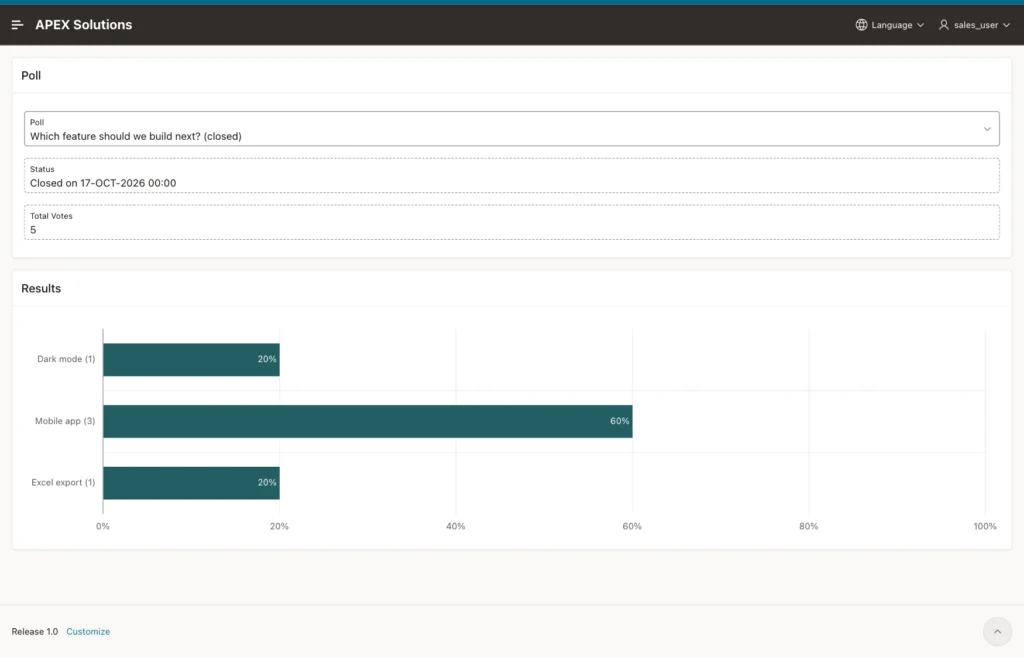Click the user profile icon
The width and height of the screenshot is (1024, 658).
click(944, 25)
